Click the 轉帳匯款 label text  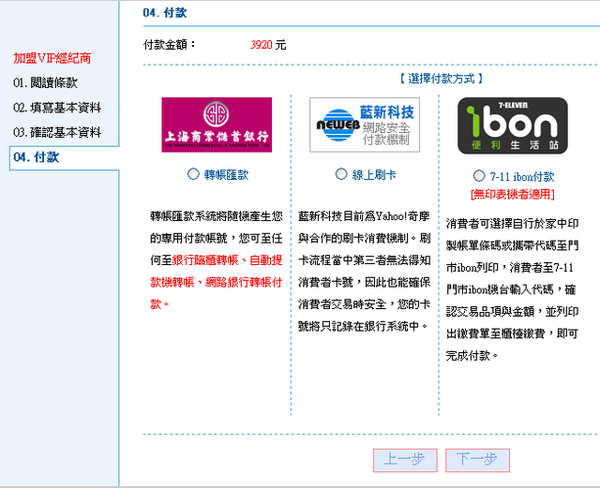pos(226,175)
